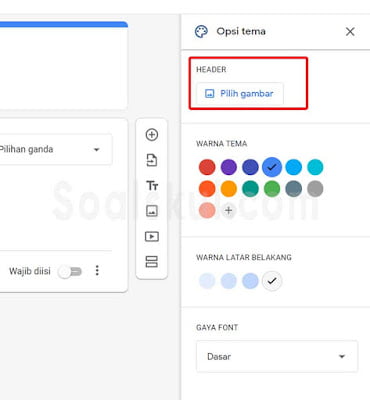Viewport: 370px width, 400px height.
Task: Choose the checked white-grey background color
Action: pos(272,281)
